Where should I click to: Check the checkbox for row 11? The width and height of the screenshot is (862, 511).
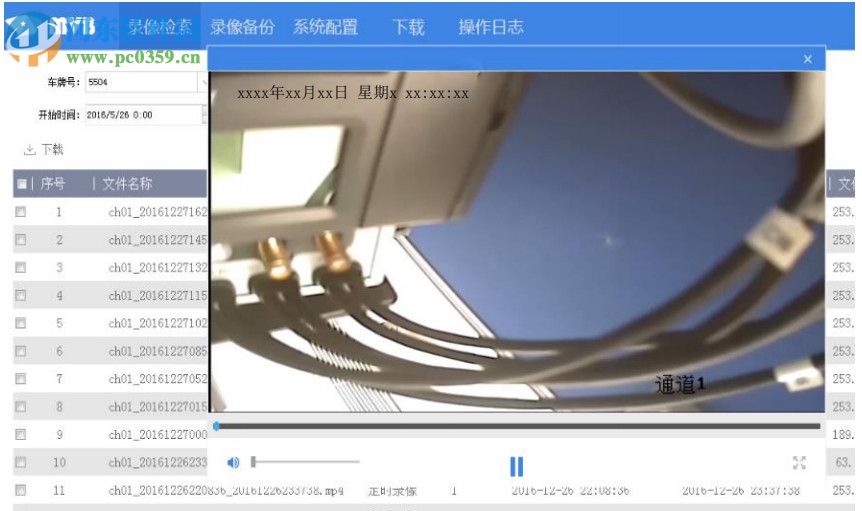click(x=20, y=490)
